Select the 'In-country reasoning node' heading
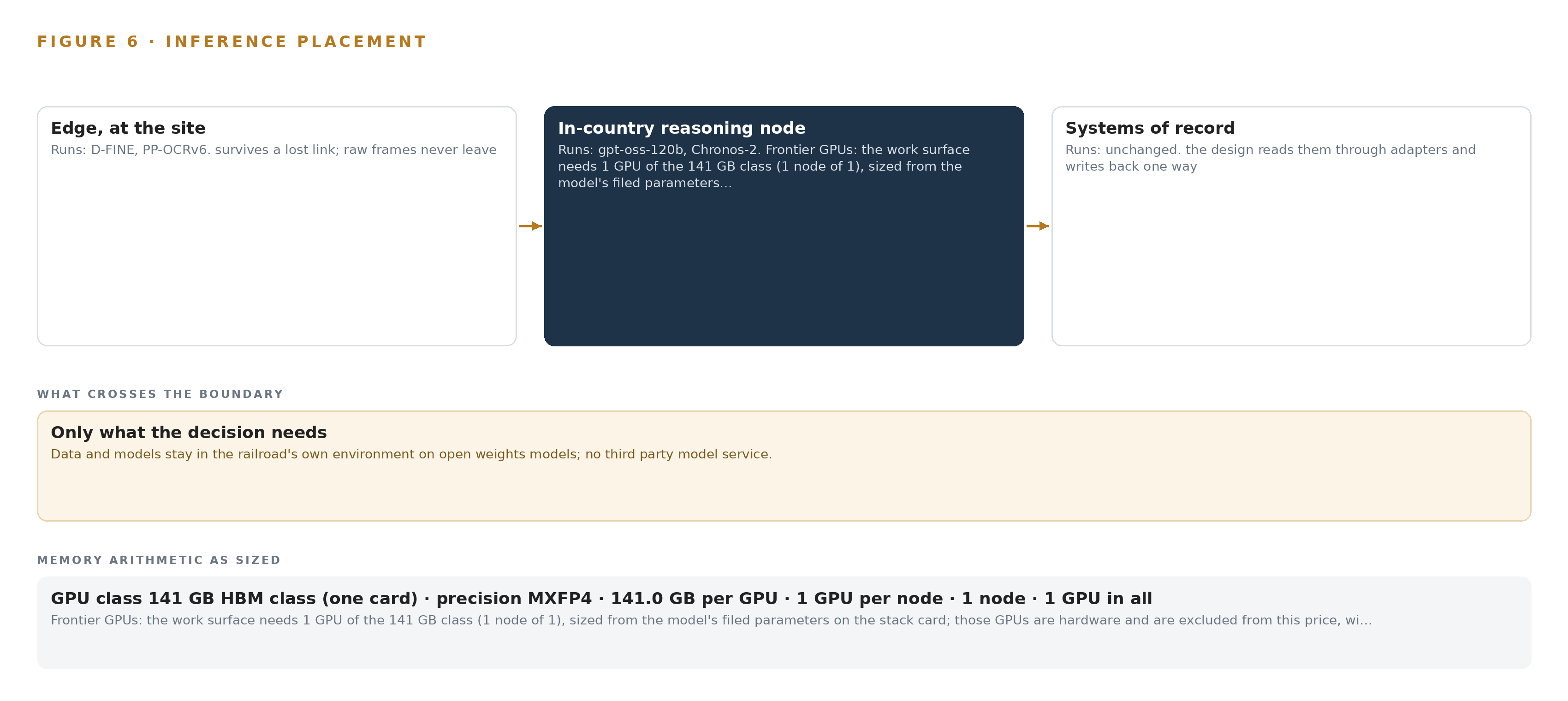1568x701 pixels. 681,128
